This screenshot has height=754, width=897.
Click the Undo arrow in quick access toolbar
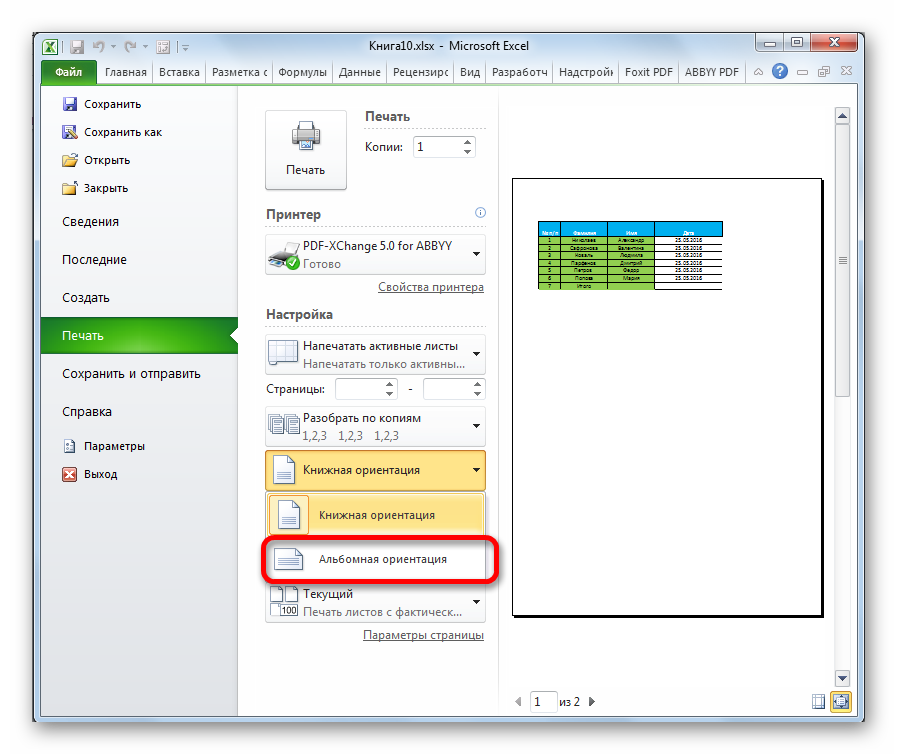pyautogui.click(x=99, y=46)
